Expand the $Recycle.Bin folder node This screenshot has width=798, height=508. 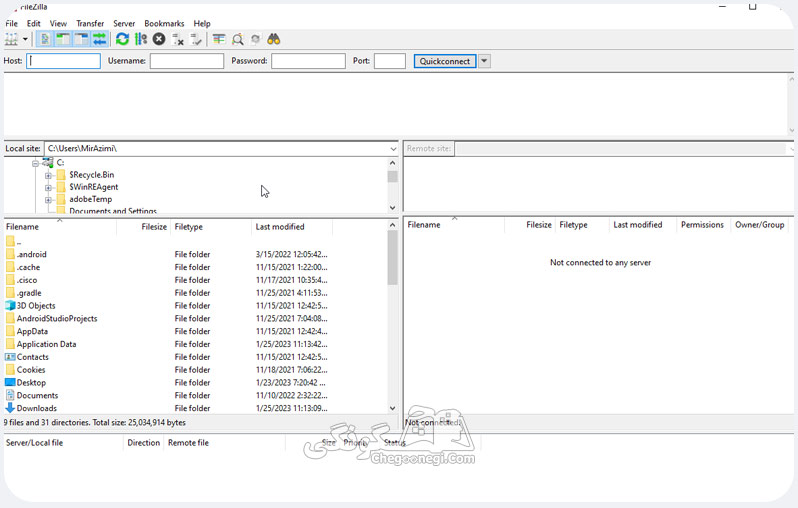[48, 175]
